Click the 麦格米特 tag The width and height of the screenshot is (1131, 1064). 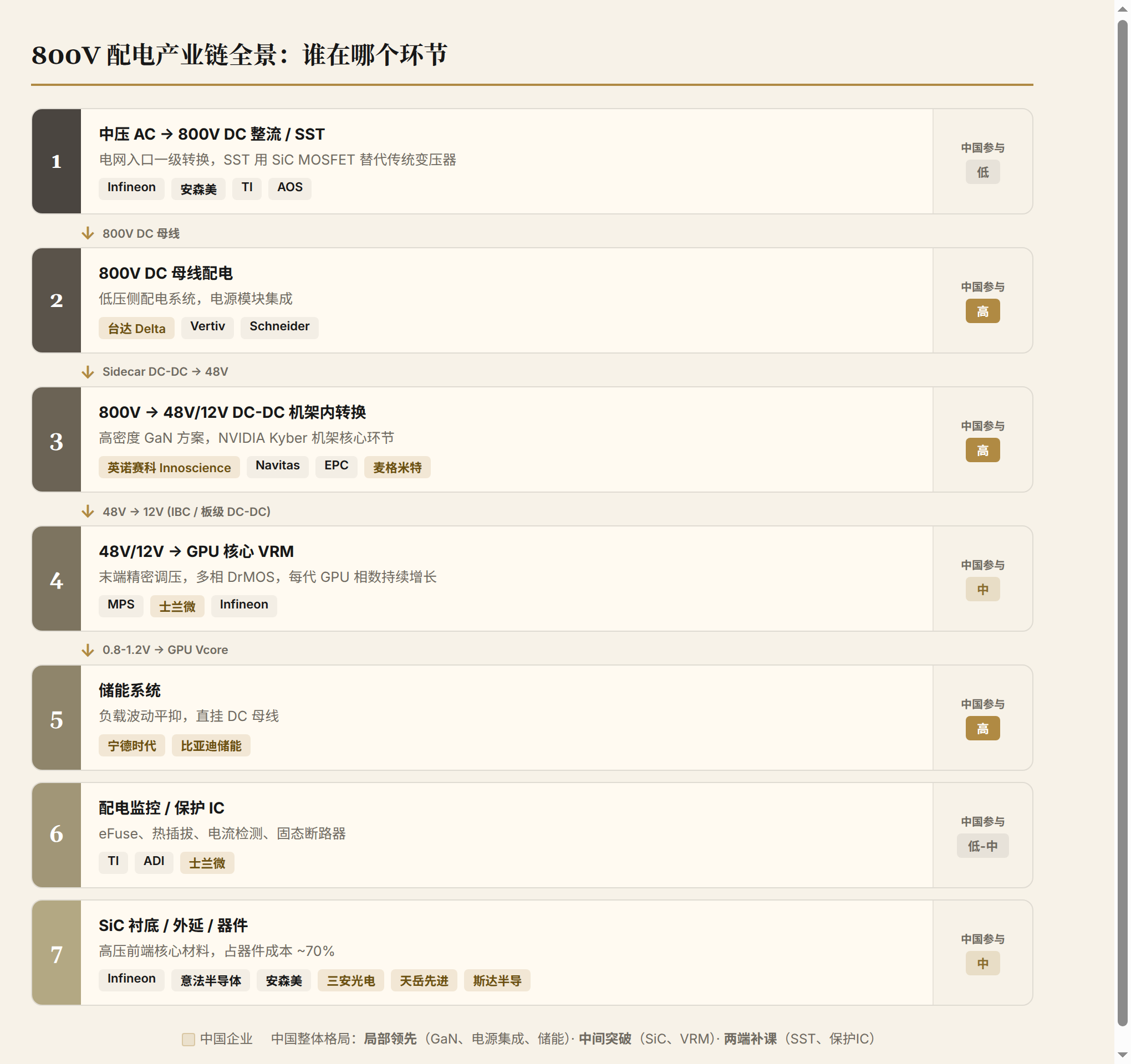pos(397,467)
